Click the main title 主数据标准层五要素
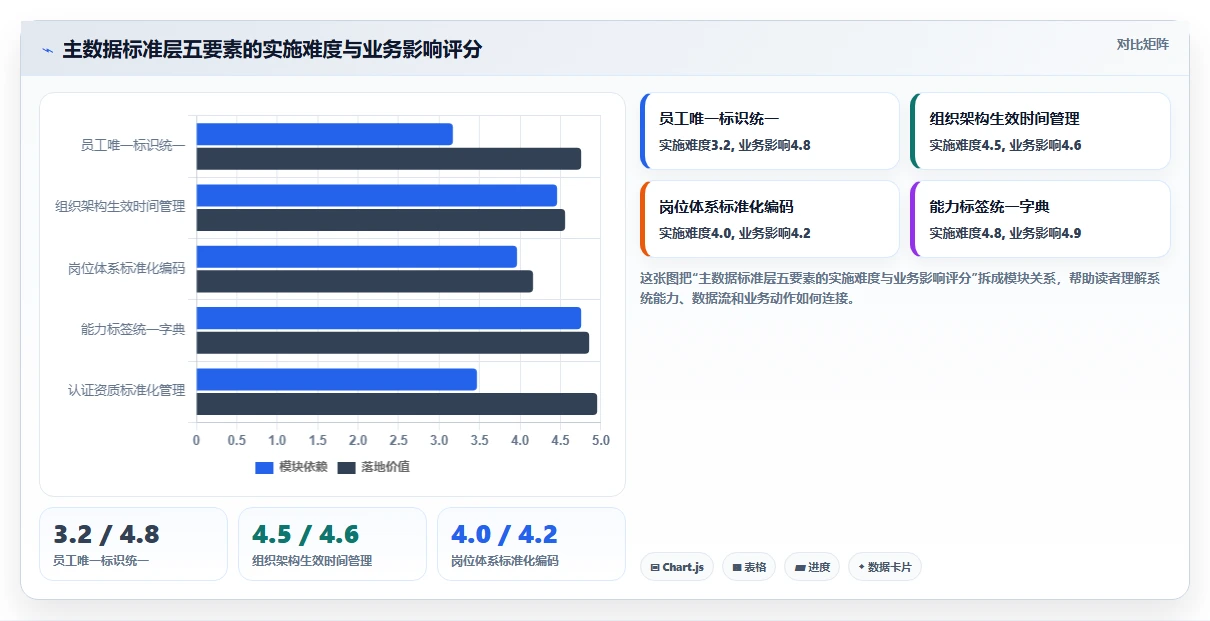Screen dimensions: 1210x621 pyautogui.click(x=272, y=49)
